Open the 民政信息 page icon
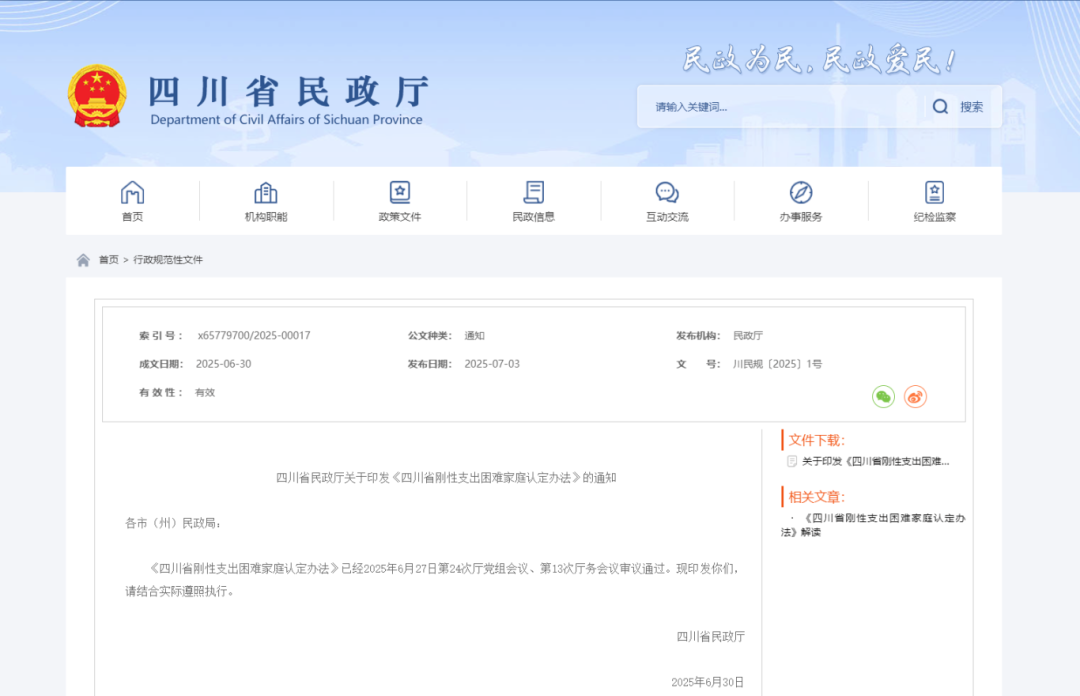 pyautogui.click(x=534, y=192)
